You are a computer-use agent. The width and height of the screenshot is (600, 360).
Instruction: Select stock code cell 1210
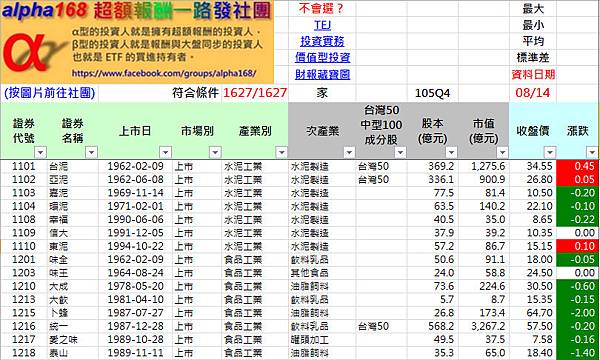tap(23, 286)
